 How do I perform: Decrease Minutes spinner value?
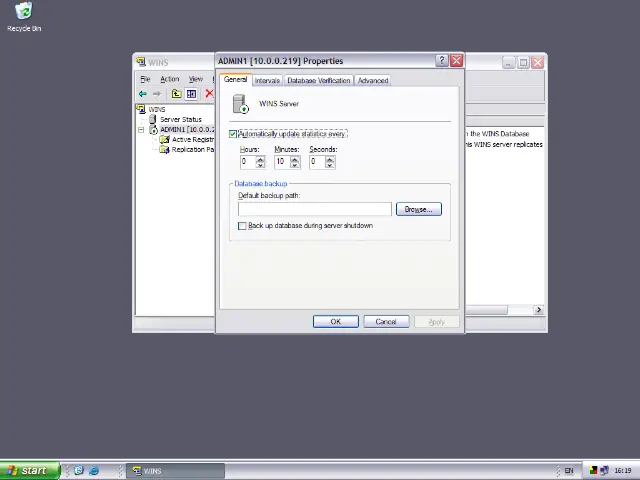295,165
